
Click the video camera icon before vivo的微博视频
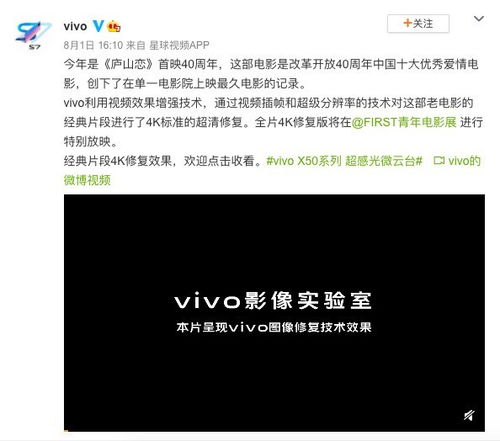(439, 161)
